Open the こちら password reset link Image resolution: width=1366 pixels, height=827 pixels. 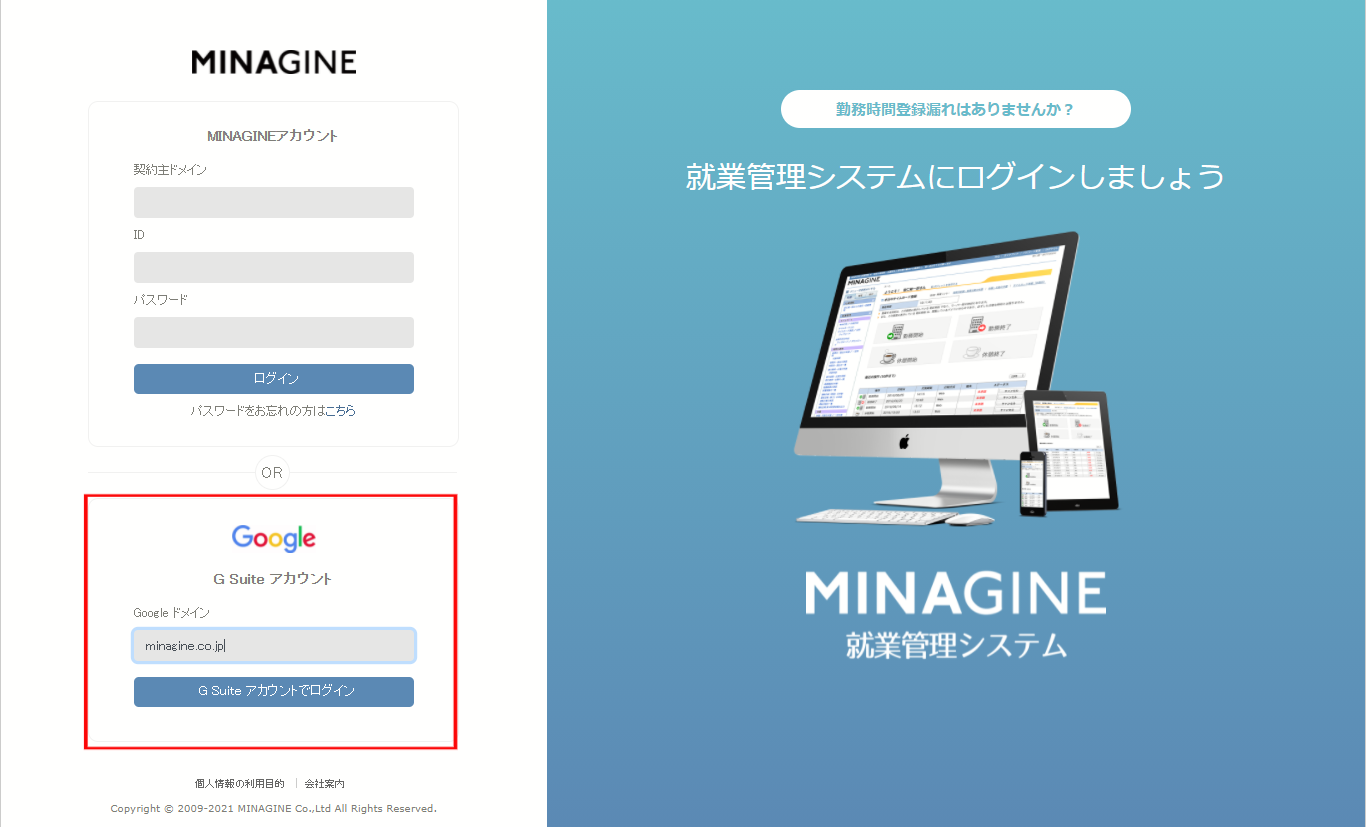click(x=340, y=410)
